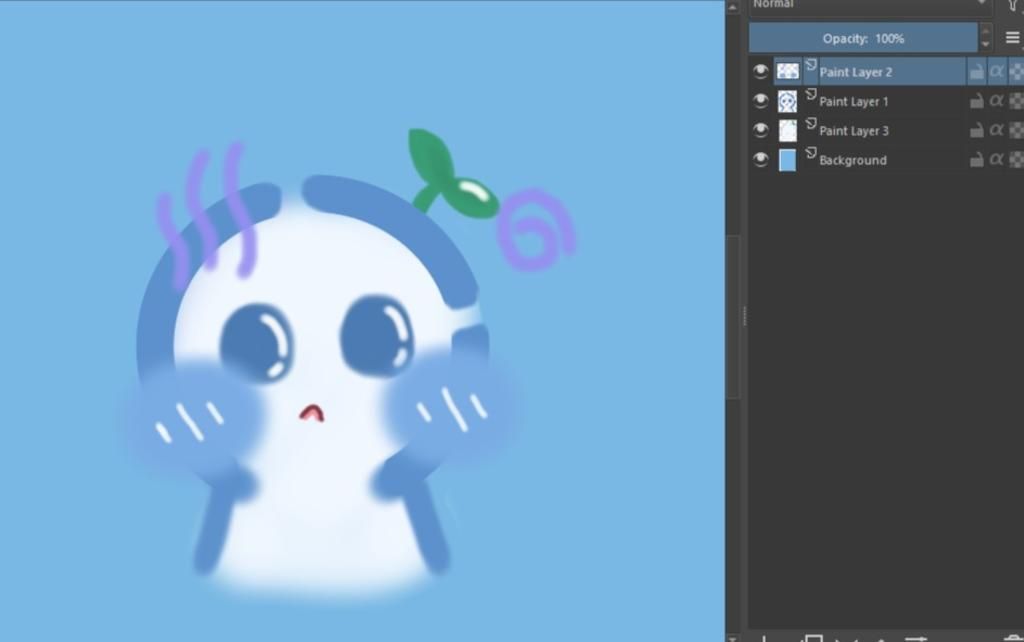The image size is (1024, 642).
Task: Toggle inherit alpha checker icon on Paint Layer 3
Action: pyautogui.click(x=1017, y=130)
